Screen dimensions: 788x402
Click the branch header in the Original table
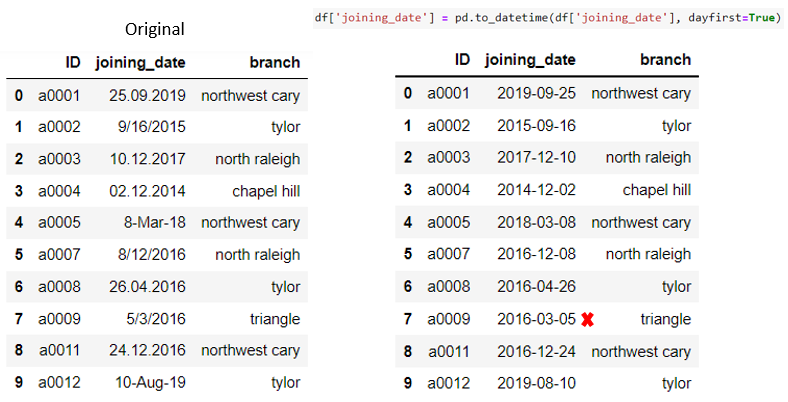pyautogui.click(x=275, y=62)
